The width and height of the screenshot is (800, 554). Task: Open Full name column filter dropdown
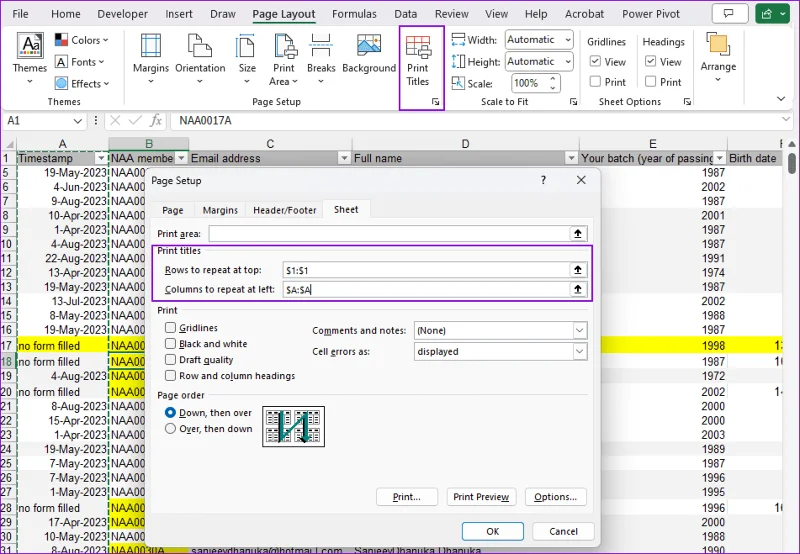pos(571,158)
